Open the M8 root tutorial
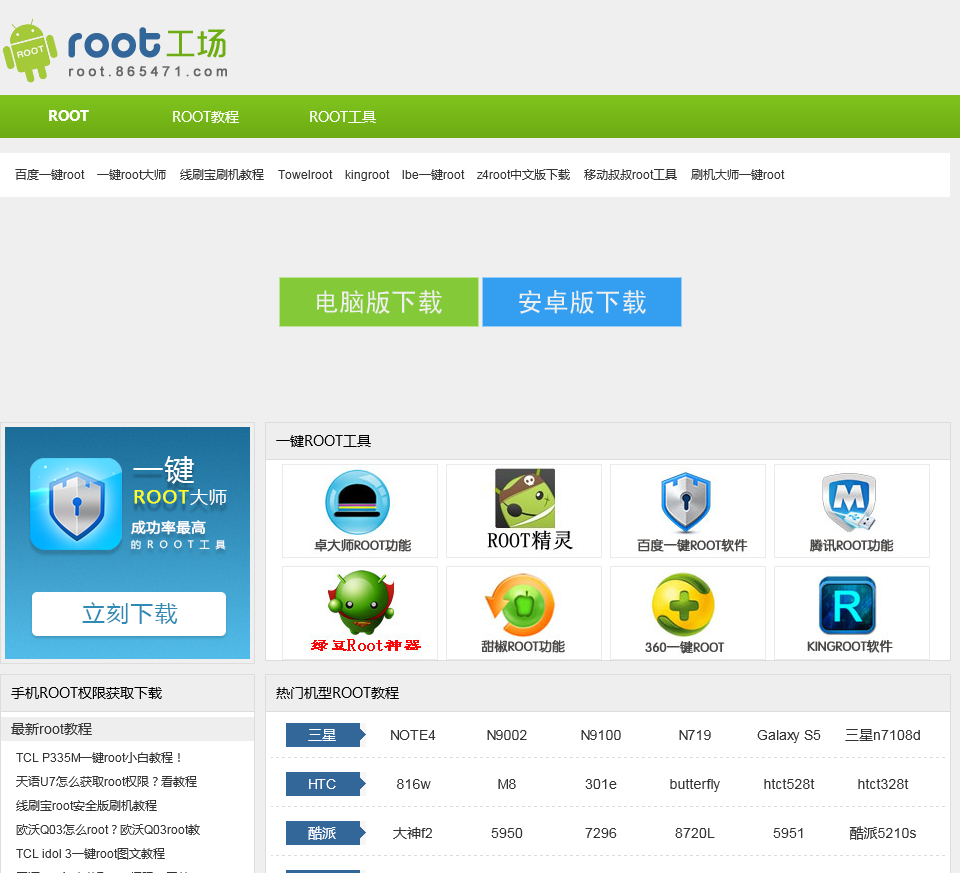The height and width of the screenshot is (873, 960). coord(506,784)
